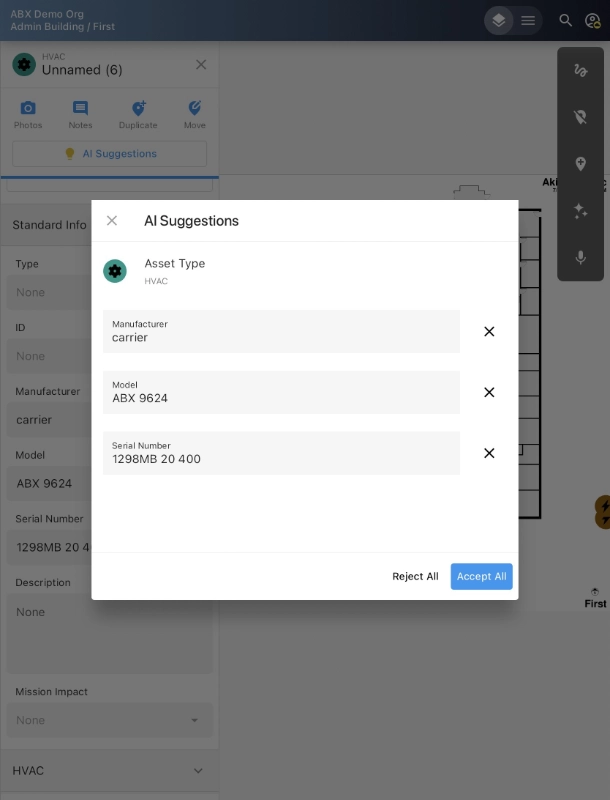Remove the Serial Number suggestion

[x=489, y=453]
